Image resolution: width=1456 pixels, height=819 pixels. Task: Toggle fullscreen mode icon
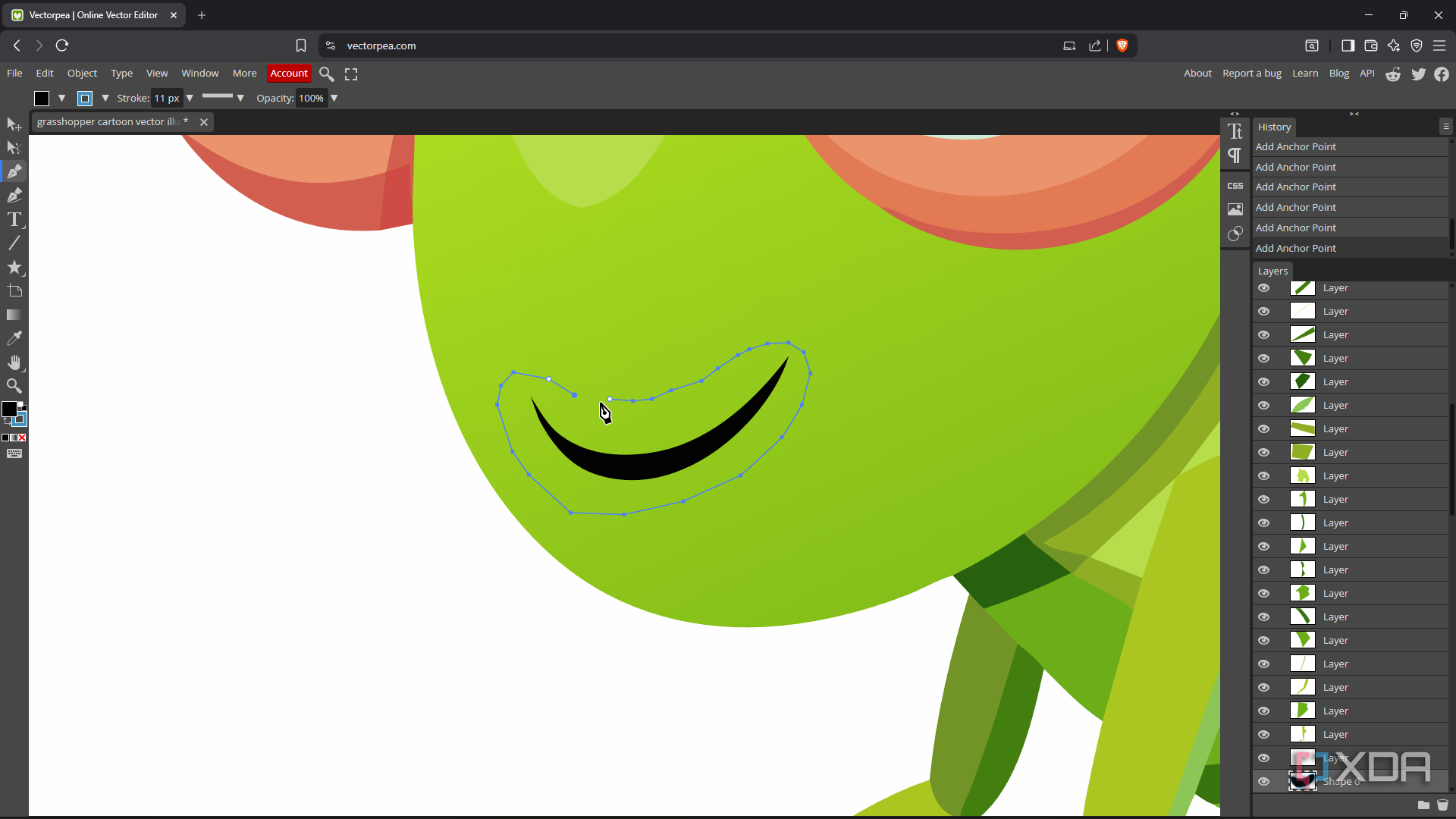tap(351, 74)
